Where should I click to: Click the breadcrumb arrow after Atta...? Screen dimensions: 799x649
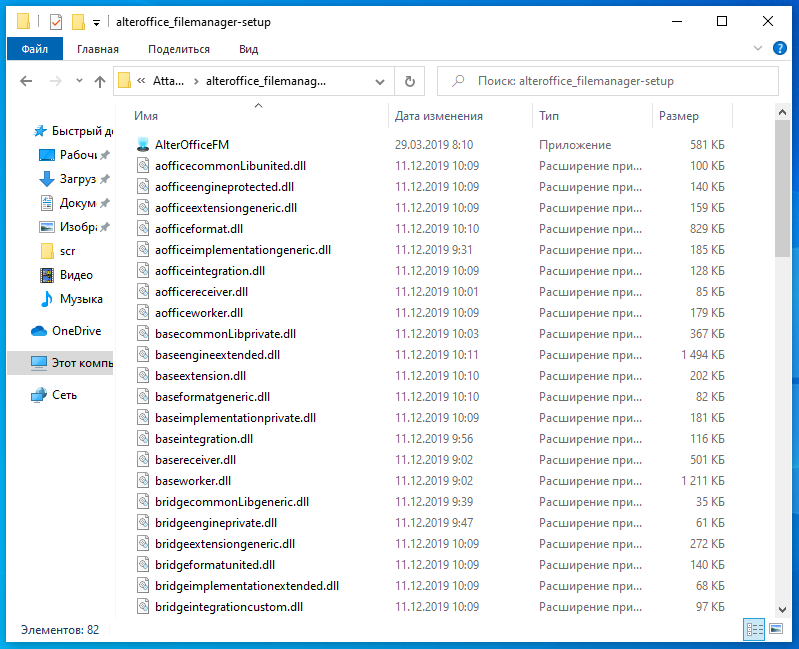tap(196, 81)
